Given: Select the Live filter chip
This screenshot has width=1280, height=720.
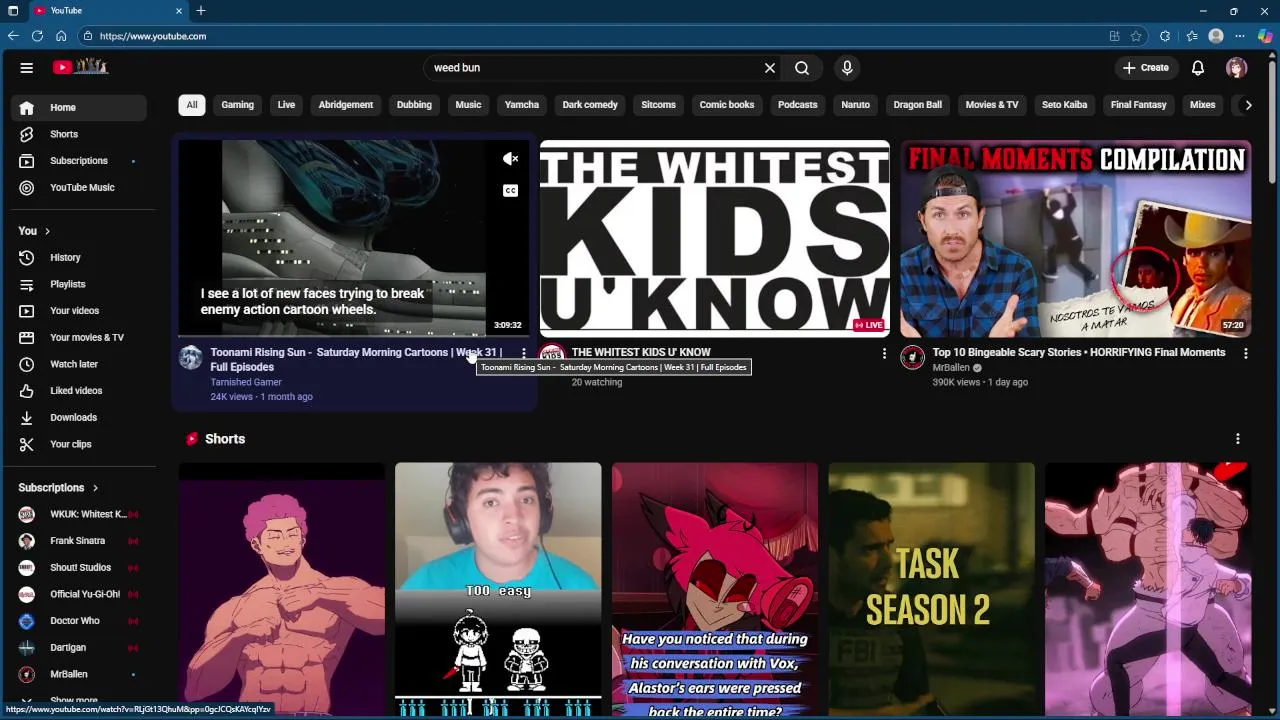Looking at the screenshot, I should click(286, 105).
